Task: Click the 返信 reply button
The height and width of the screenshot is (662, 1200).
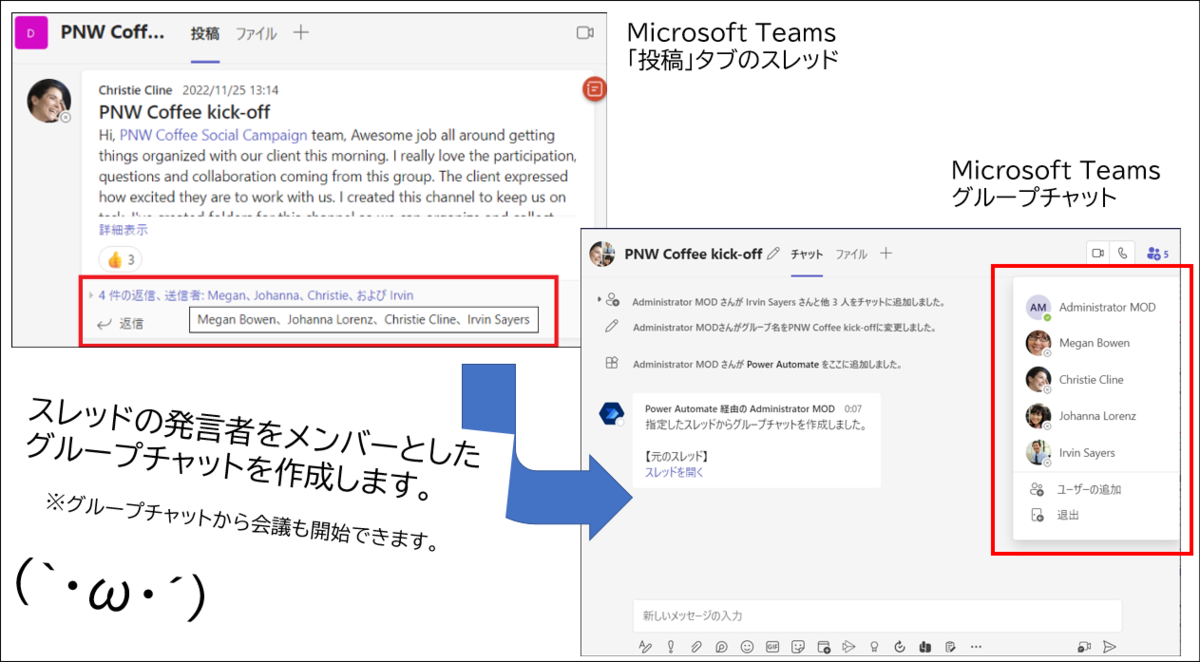Action: 120,323
